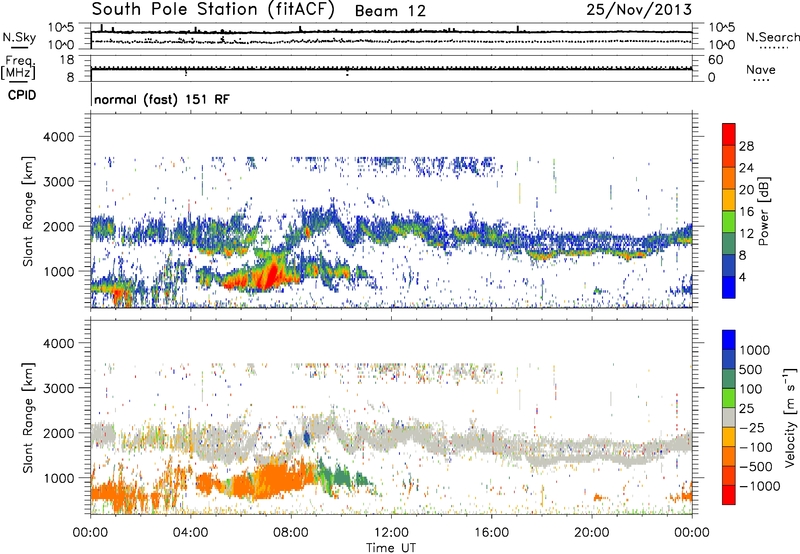Screen dimensions: 800x554
Task: Click the '1000' tick on Velocity color scale
Action: [x=755, y=350]
